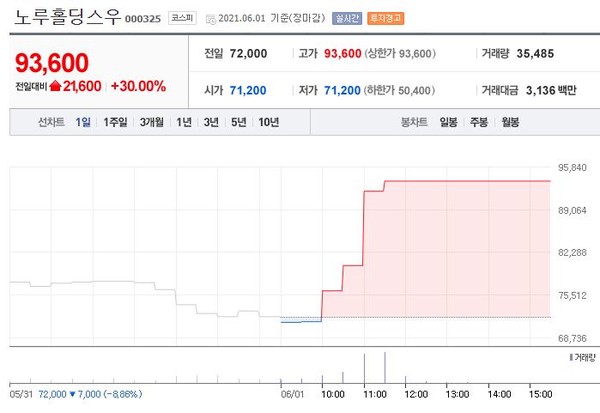Click the 000325 stock code
Screen dimensions: 600x413
click(x=143, y=19)
